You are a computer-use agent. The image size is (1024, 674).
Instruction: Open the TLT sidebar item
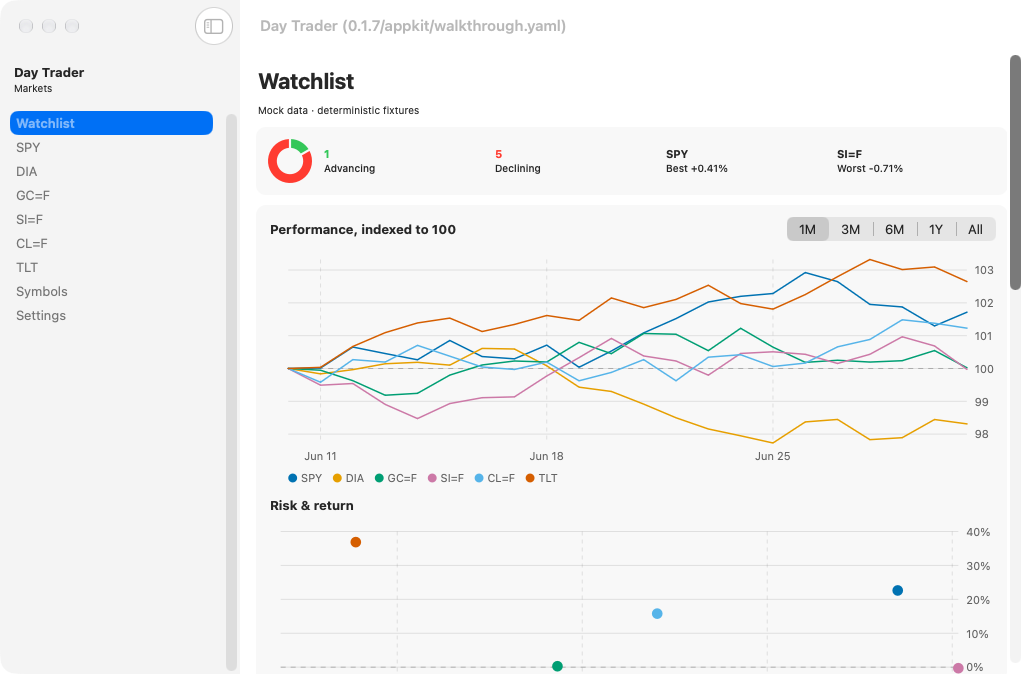pos(111,267)
